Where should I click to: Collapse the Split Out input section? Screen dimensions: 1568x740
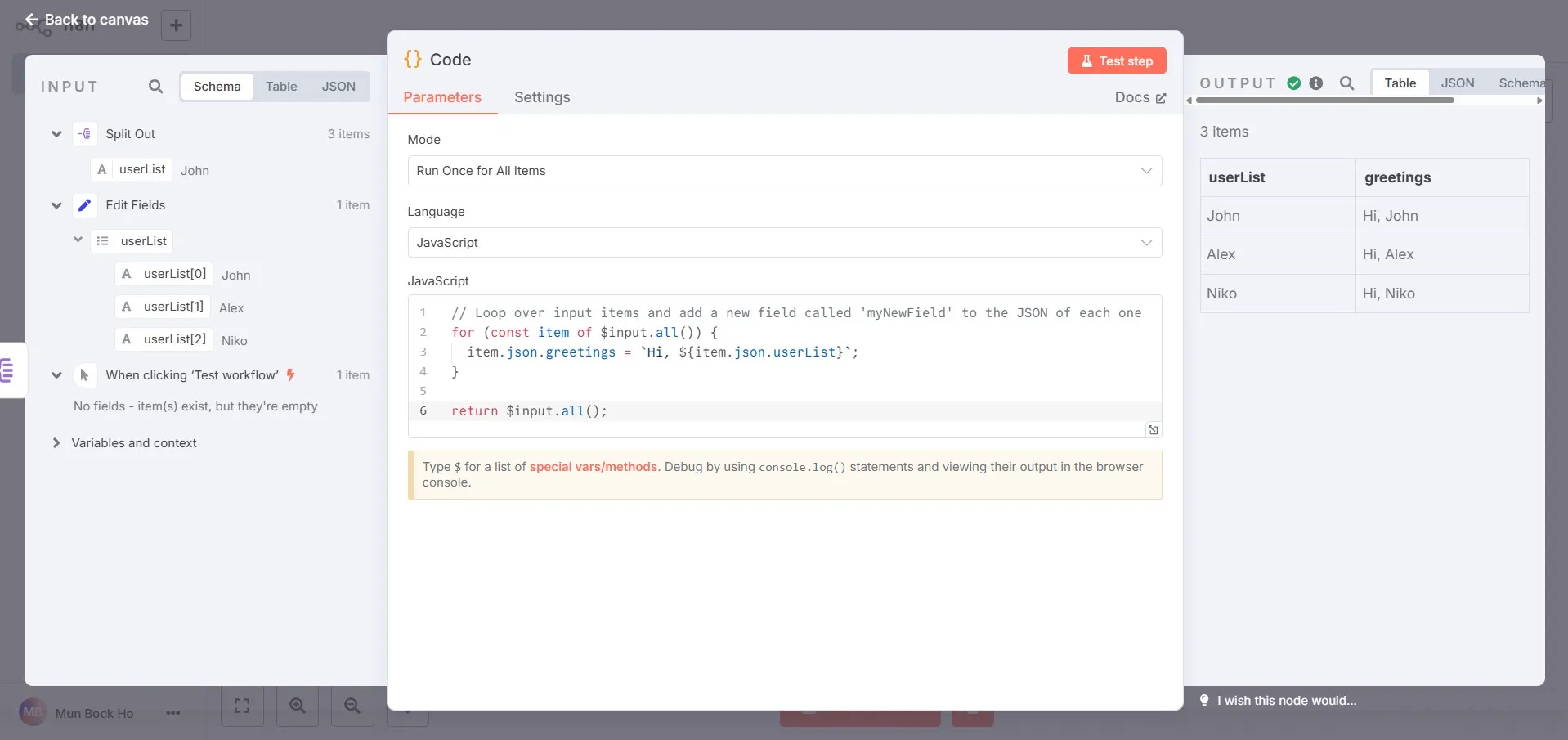click(x=56, y=133)
